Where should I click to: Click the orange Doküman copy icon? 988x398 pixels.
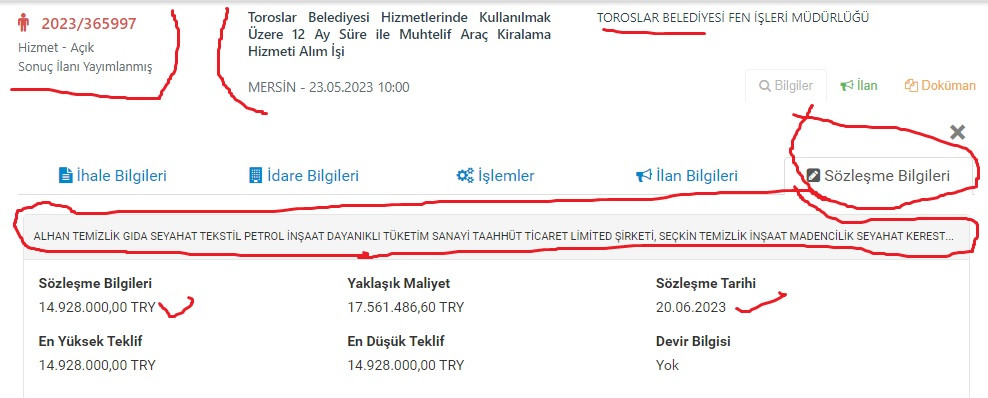[911, 86]
